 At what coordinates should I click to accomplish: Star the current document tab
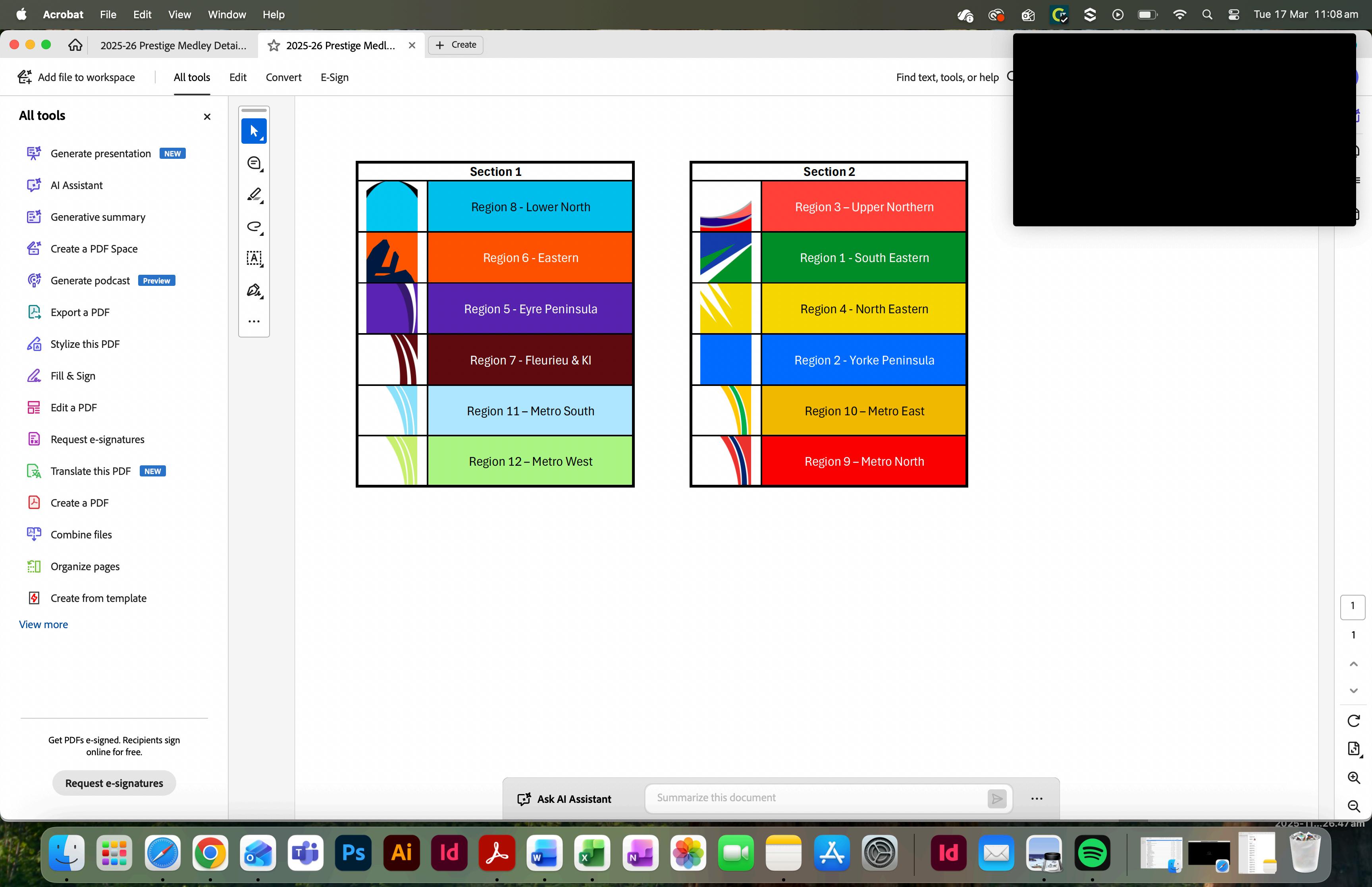274,46
